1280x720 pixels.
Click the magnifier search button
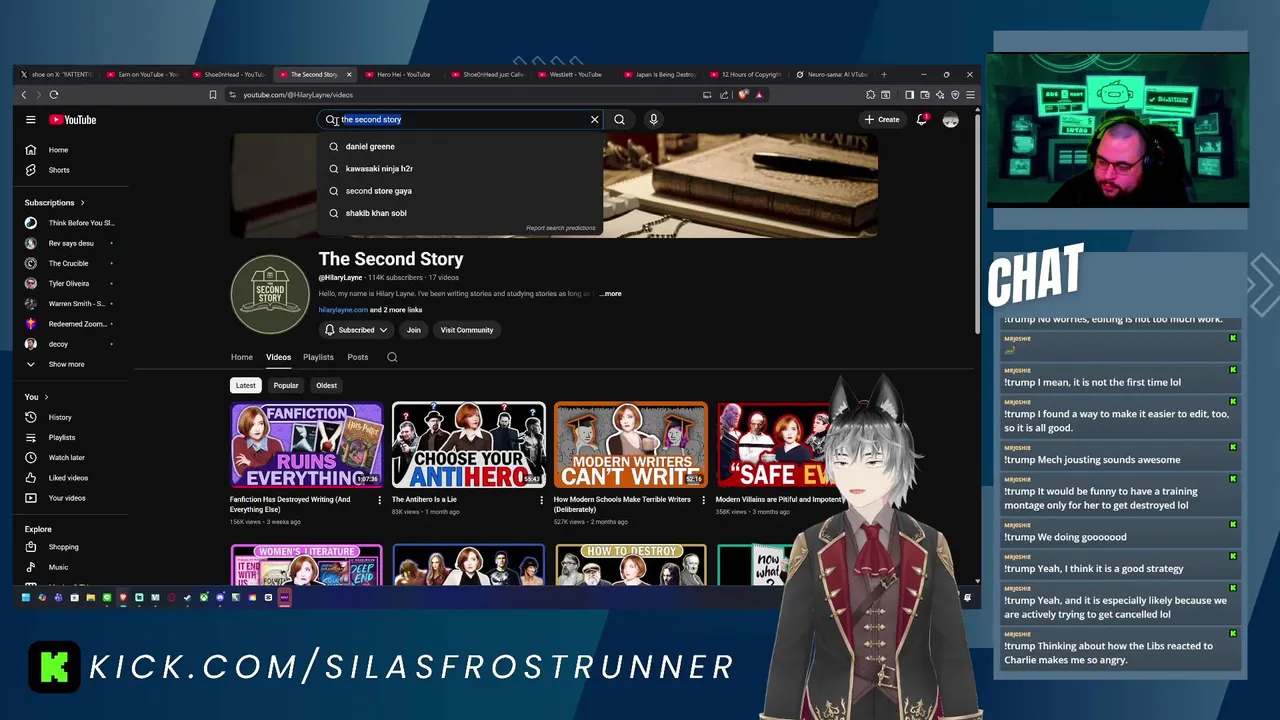[620, 120]
